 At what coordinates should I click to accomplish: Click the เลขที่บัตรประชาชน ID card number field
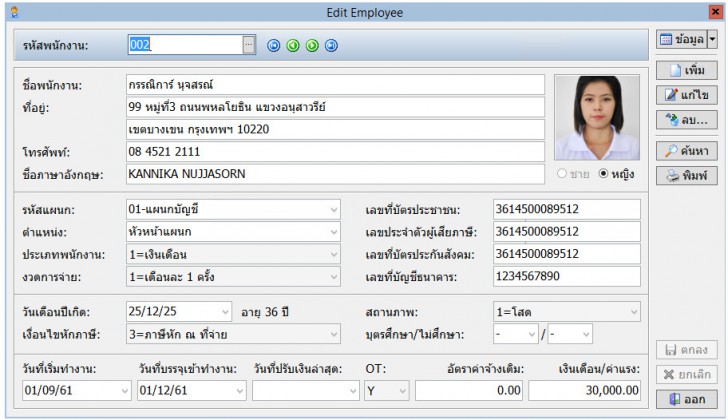tap(567, 209)
